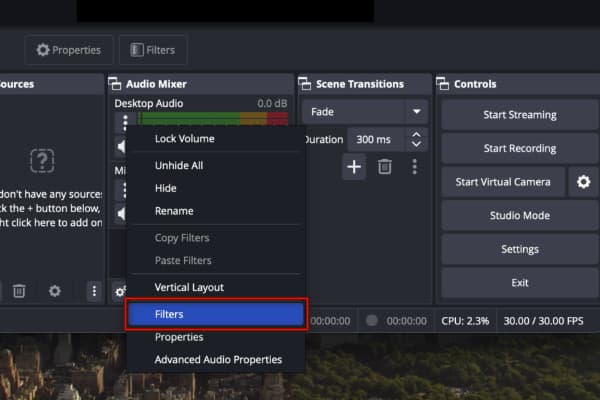Add a new scene transition with plus
Image resolution: width=600 pixels, height=400 pixels.
(354, 167)
